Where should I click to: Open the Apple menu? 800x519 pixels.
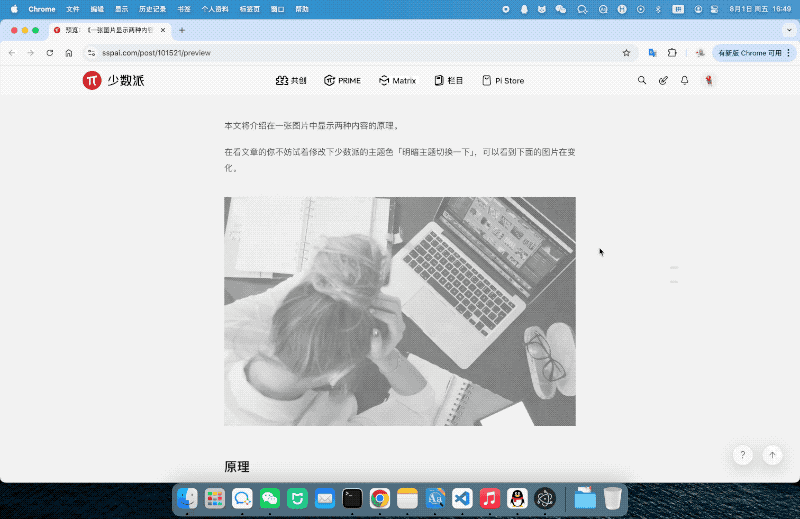coord(14,9)
